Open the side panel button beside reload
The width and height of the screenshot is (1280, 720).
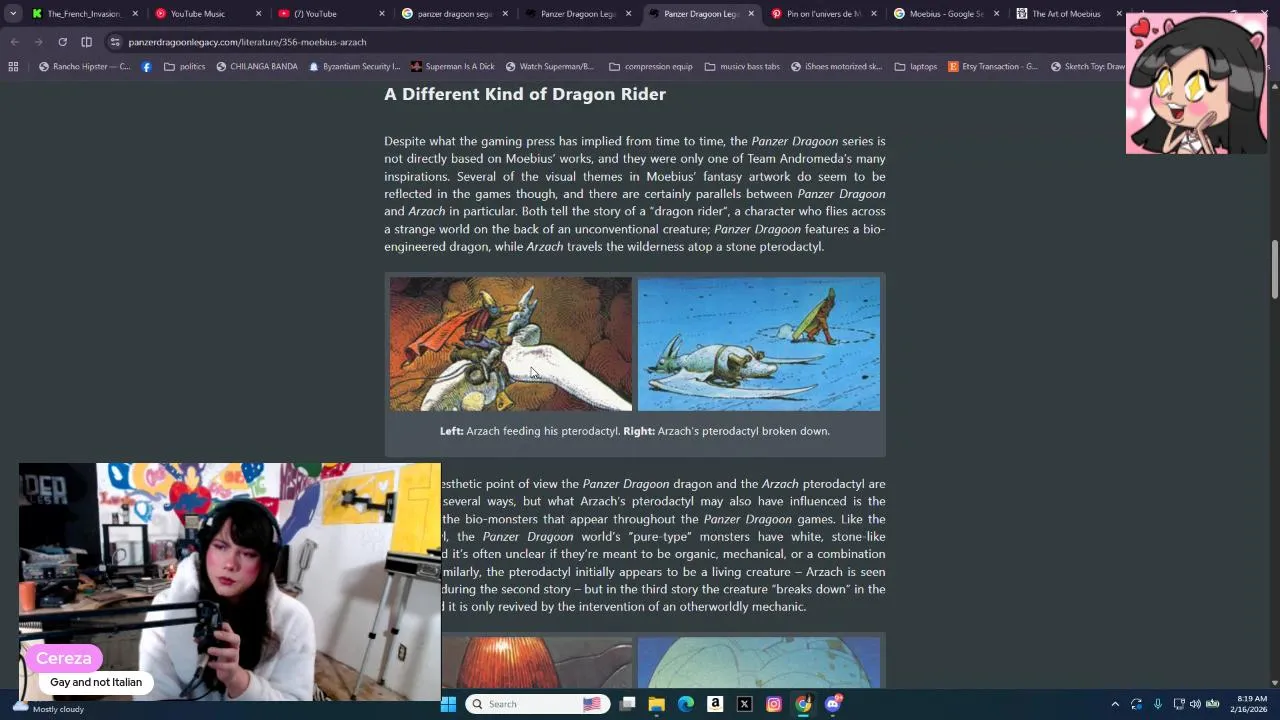pyautogui.click(x=86, y=42)
